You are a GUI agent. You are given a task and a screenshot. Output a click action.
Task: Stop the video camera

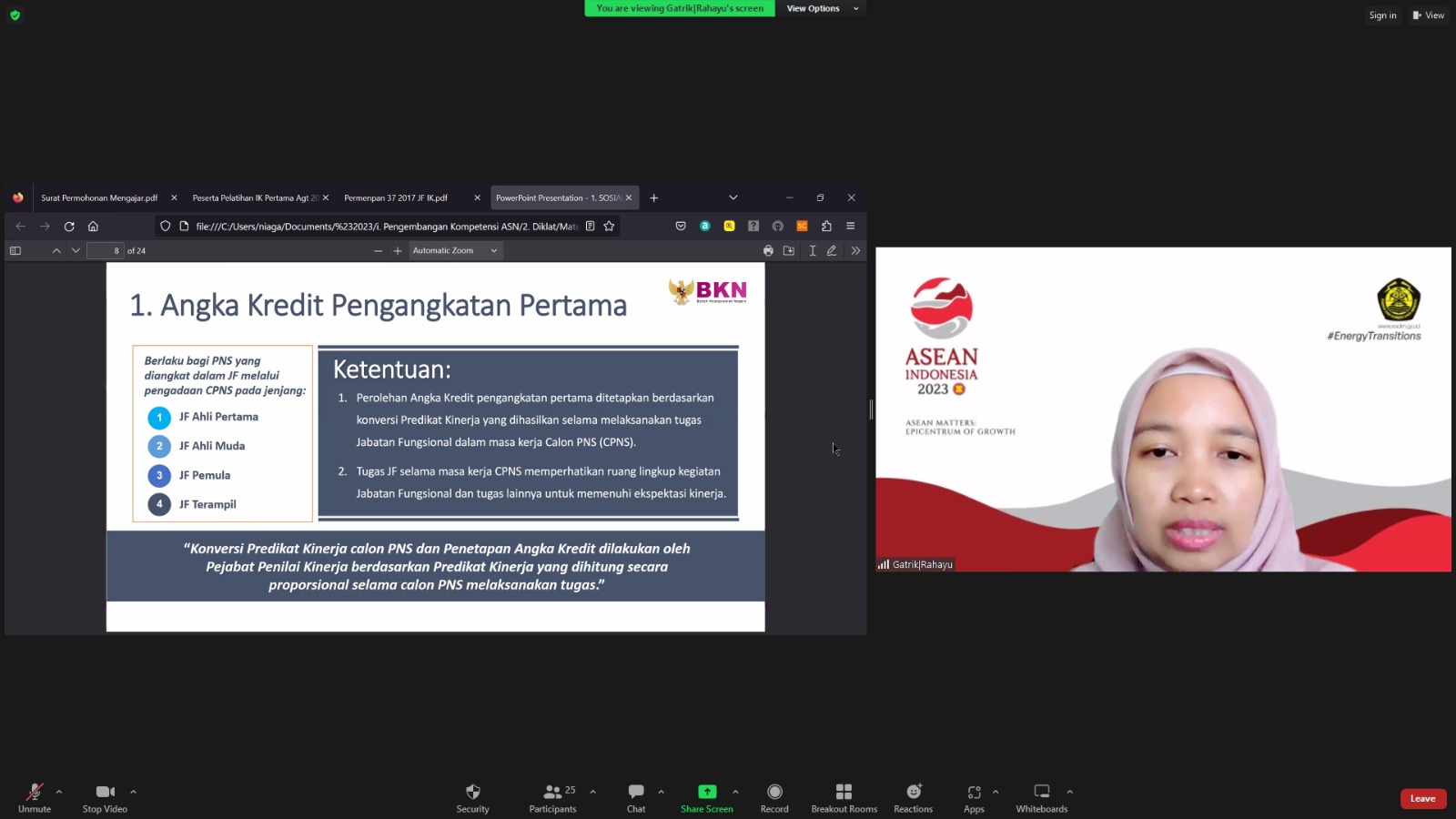tap(105, 792)
